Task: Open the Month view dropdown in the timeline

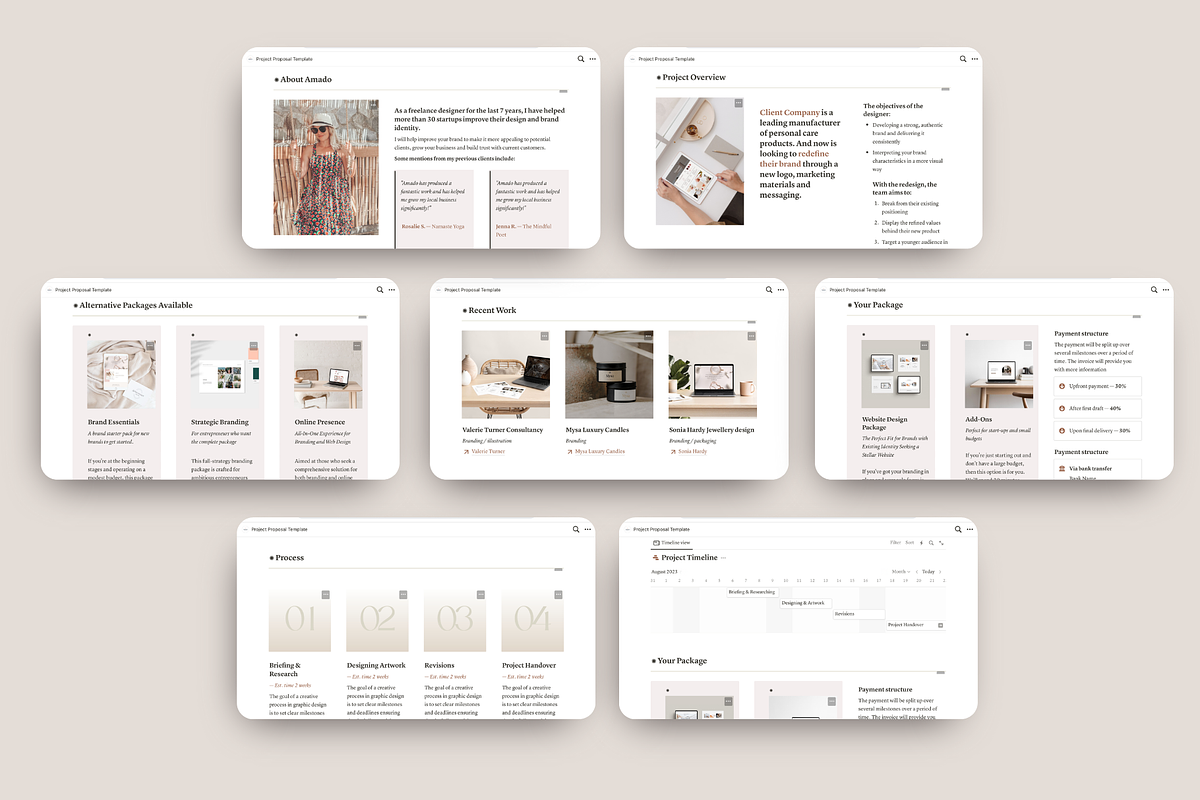Action: 901,572
